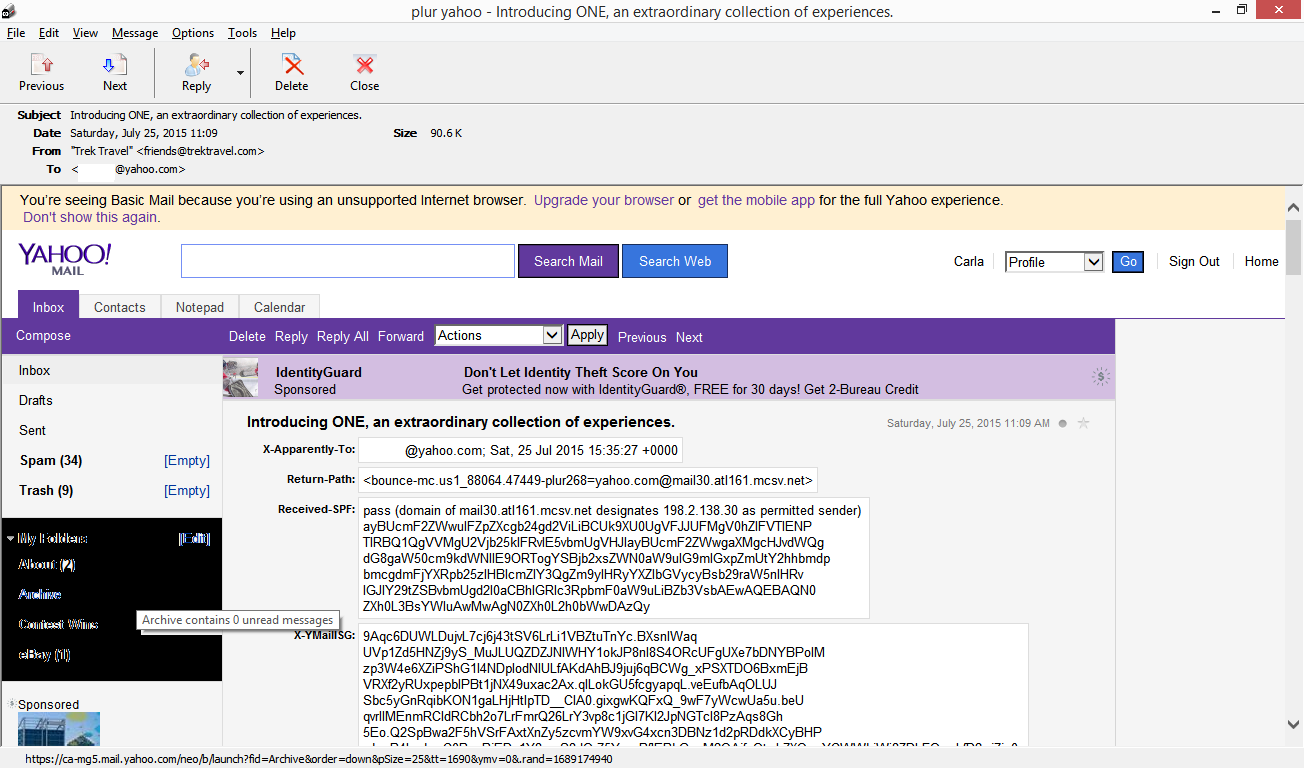
Task: Click the Sponsored ad image in the sidebar
Action: pos(59,729)
